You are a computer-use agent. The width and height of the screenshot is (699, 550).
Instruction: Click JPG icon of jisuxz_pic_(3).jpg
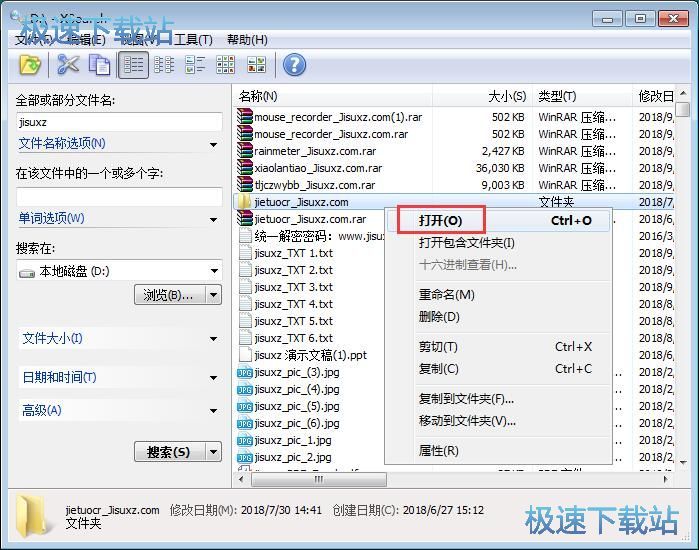pyautogui.click(x=245, y=372)
